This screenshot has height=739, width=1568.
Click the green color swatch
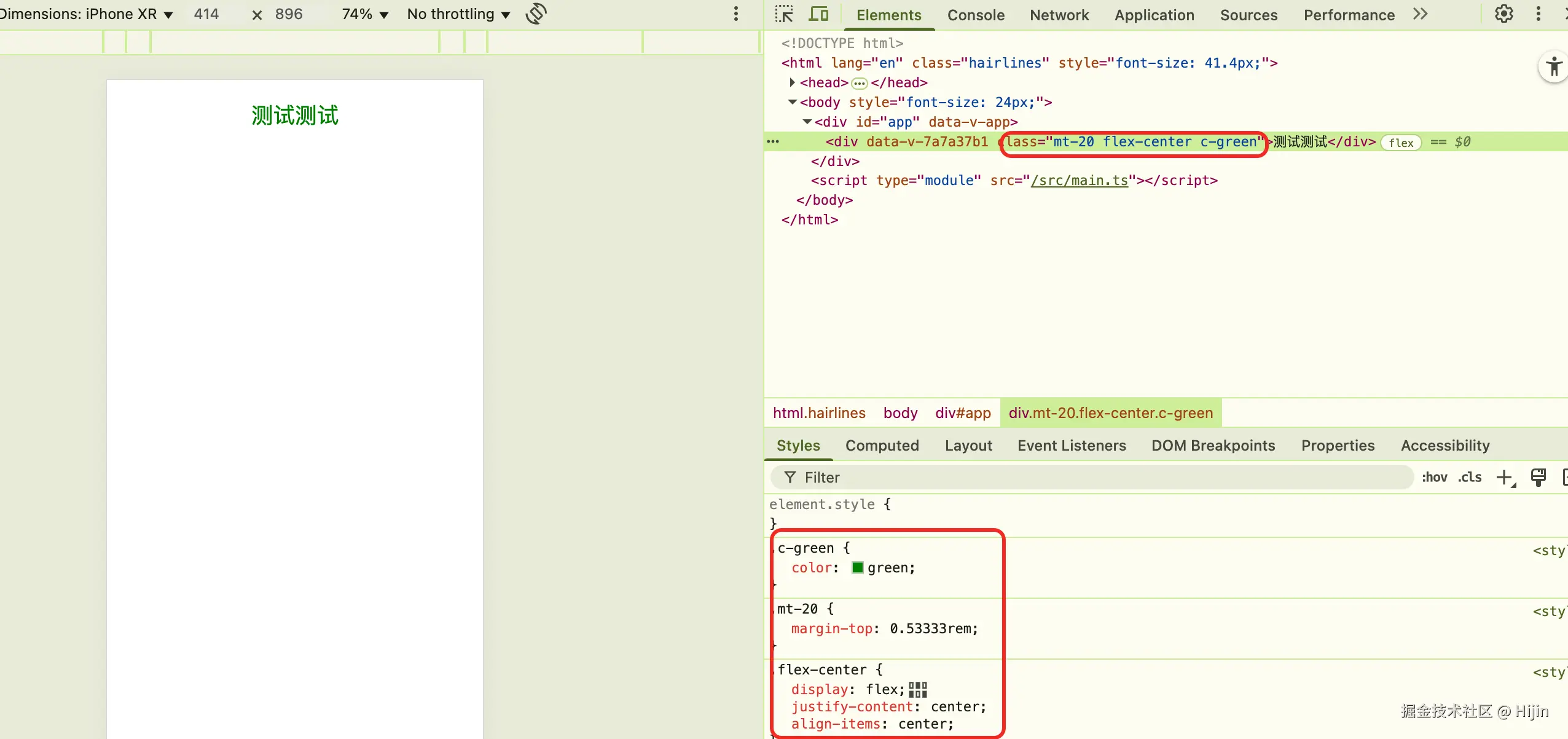point(858,567)
